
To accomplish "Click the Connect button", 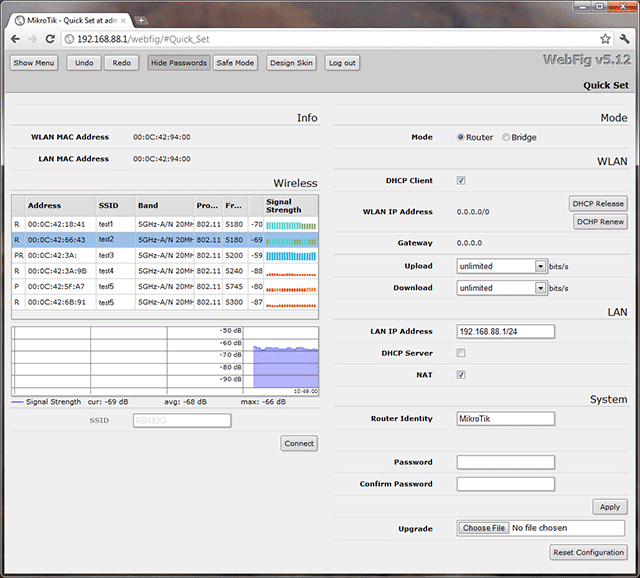I will click(x=299, y=444).
